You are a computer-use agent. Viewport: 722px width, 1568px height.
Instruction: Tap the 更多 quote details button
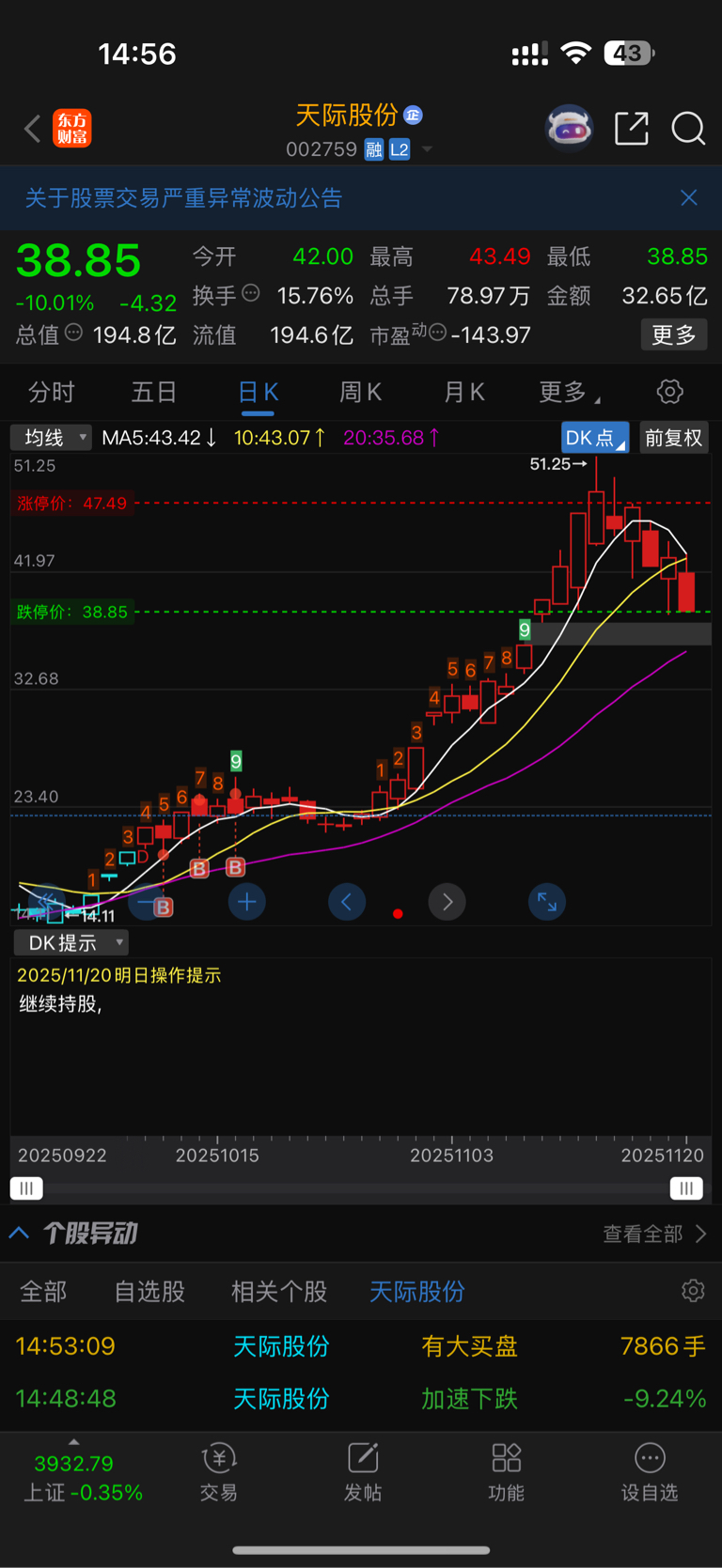pyautogui.click(x=674, y=334)
